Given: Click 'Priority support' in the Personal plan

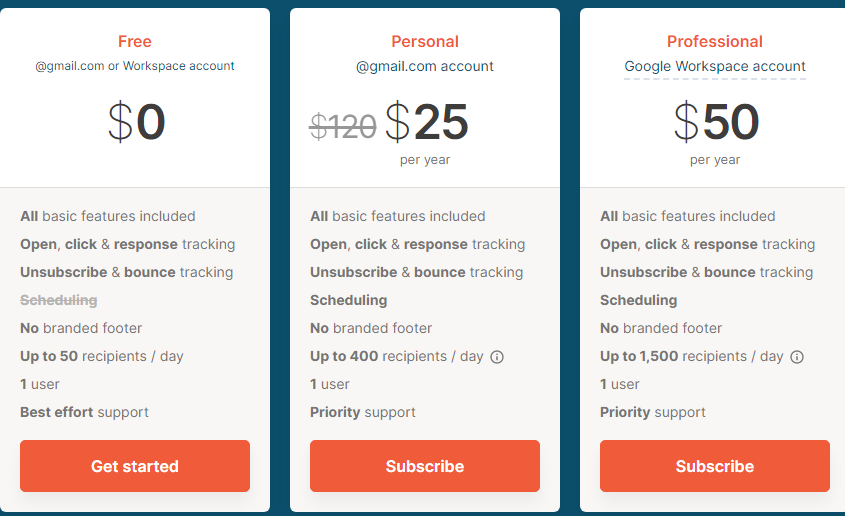Looking at the screenshot, I should coord(362,412).
